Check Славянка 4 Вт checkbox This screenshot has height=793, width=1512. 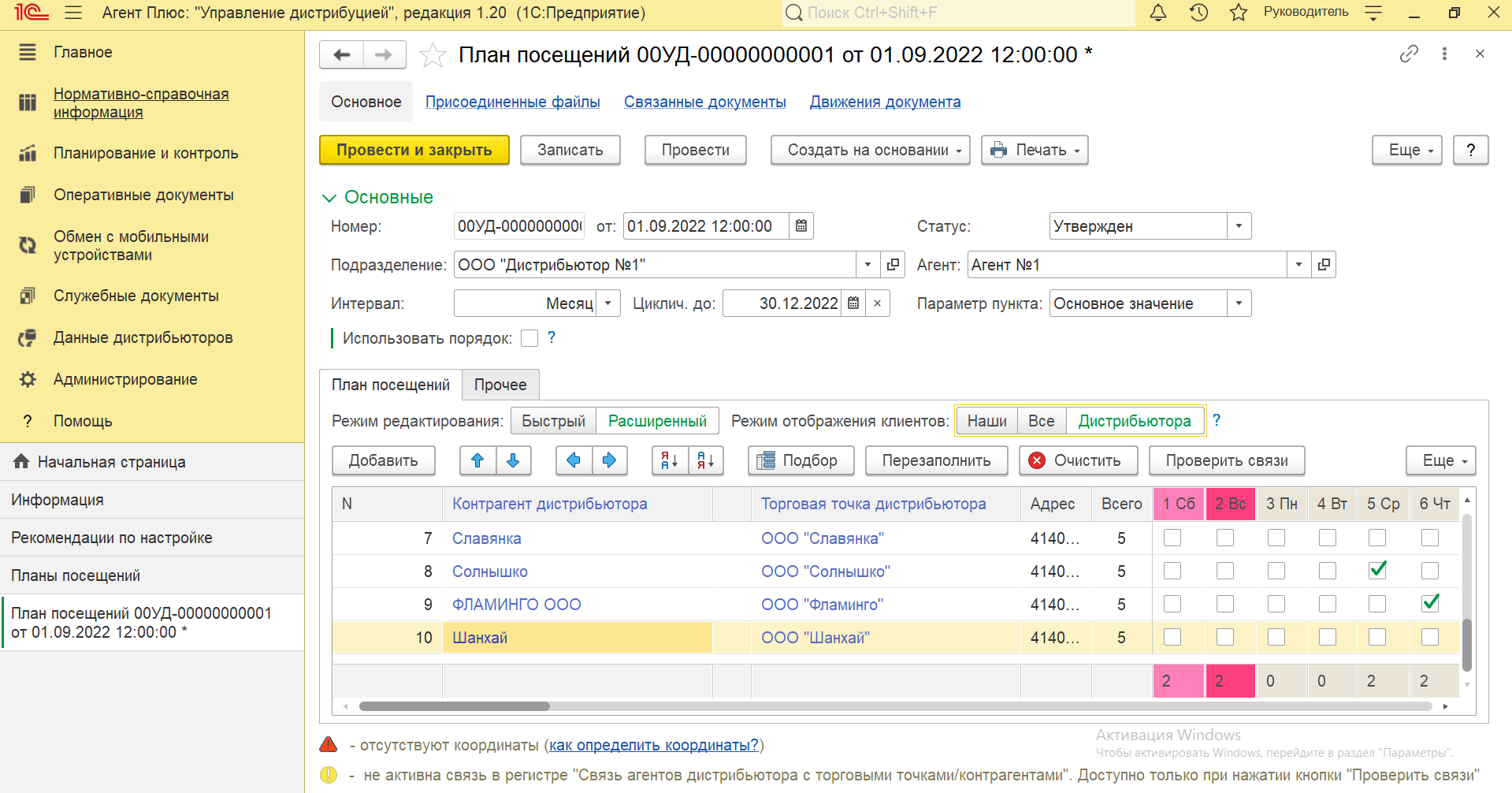pyautogui.click(x=1328, y=538)
